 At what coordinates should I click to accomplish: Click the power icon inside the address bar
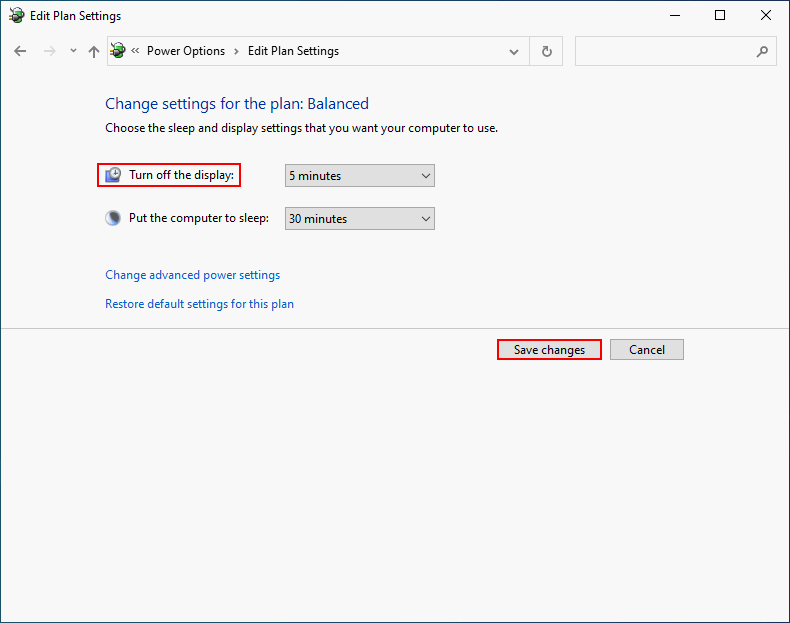(x=119, y=51)
